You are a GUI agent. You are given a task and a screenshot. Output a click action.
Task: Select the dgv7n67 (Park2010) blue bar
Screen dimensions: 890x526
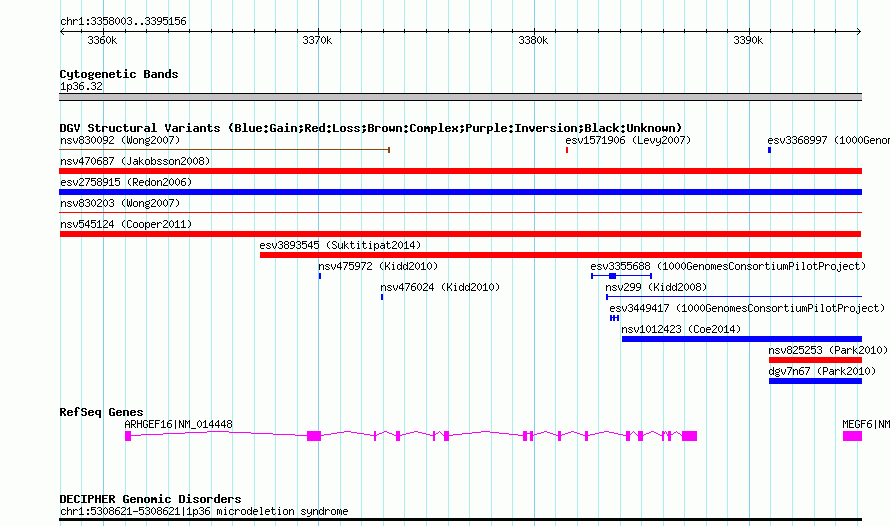point(815,381)
